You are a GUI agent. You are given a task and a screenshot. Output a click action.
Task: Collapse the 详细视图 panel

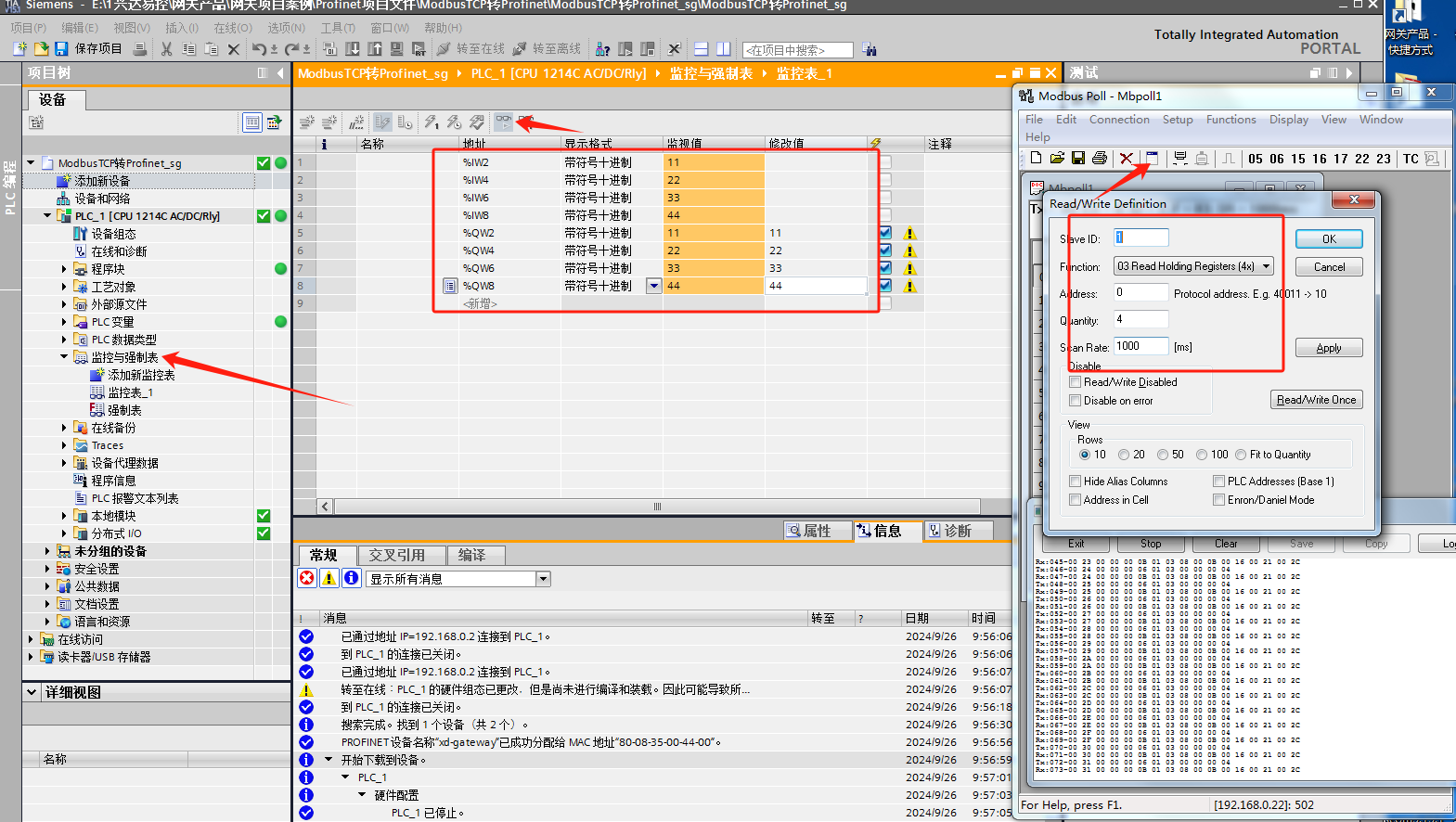coord(32,692)
